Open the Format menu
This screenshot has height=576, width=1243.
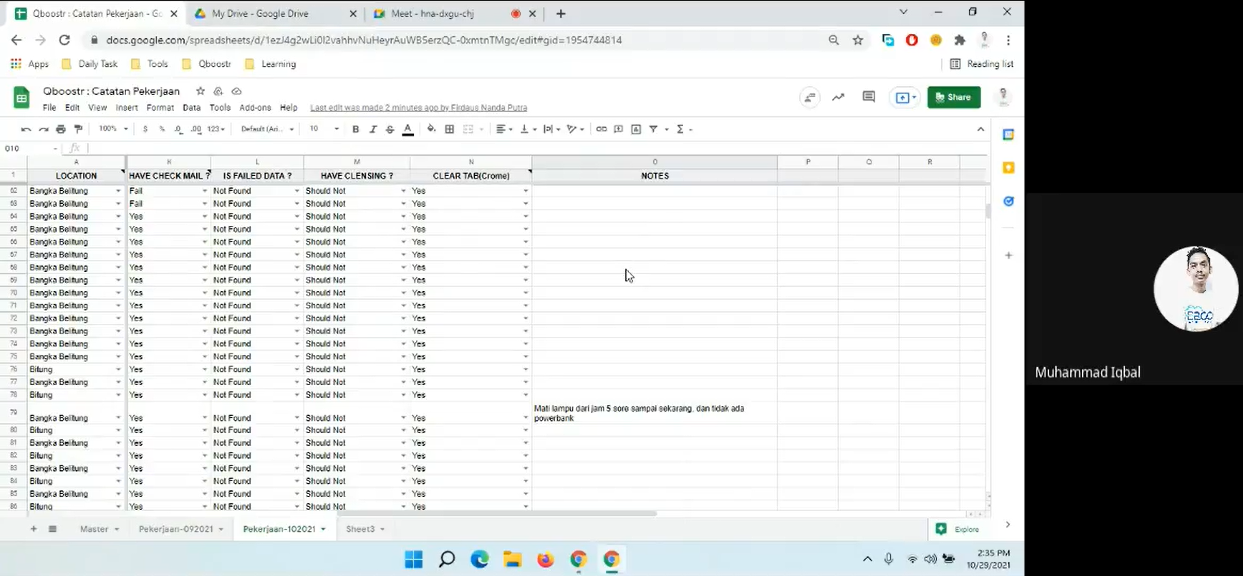tap(160, 108)
